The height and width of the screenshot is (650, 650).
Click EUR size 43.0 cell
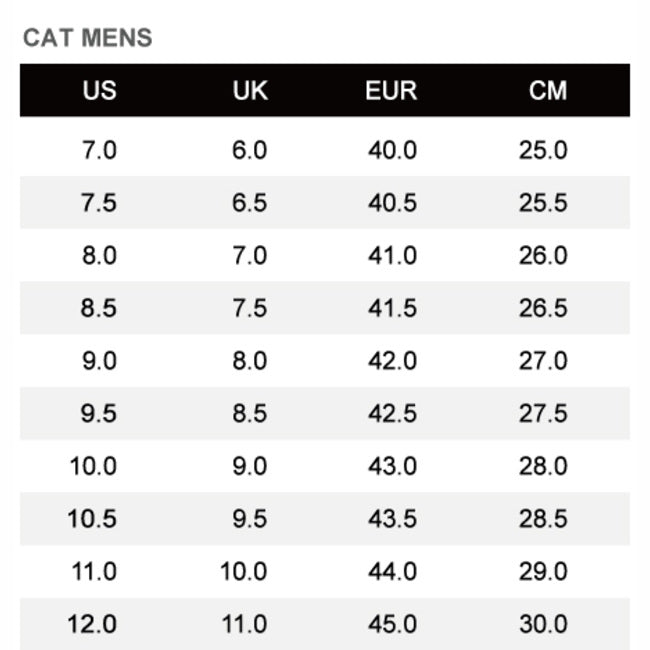392,466
